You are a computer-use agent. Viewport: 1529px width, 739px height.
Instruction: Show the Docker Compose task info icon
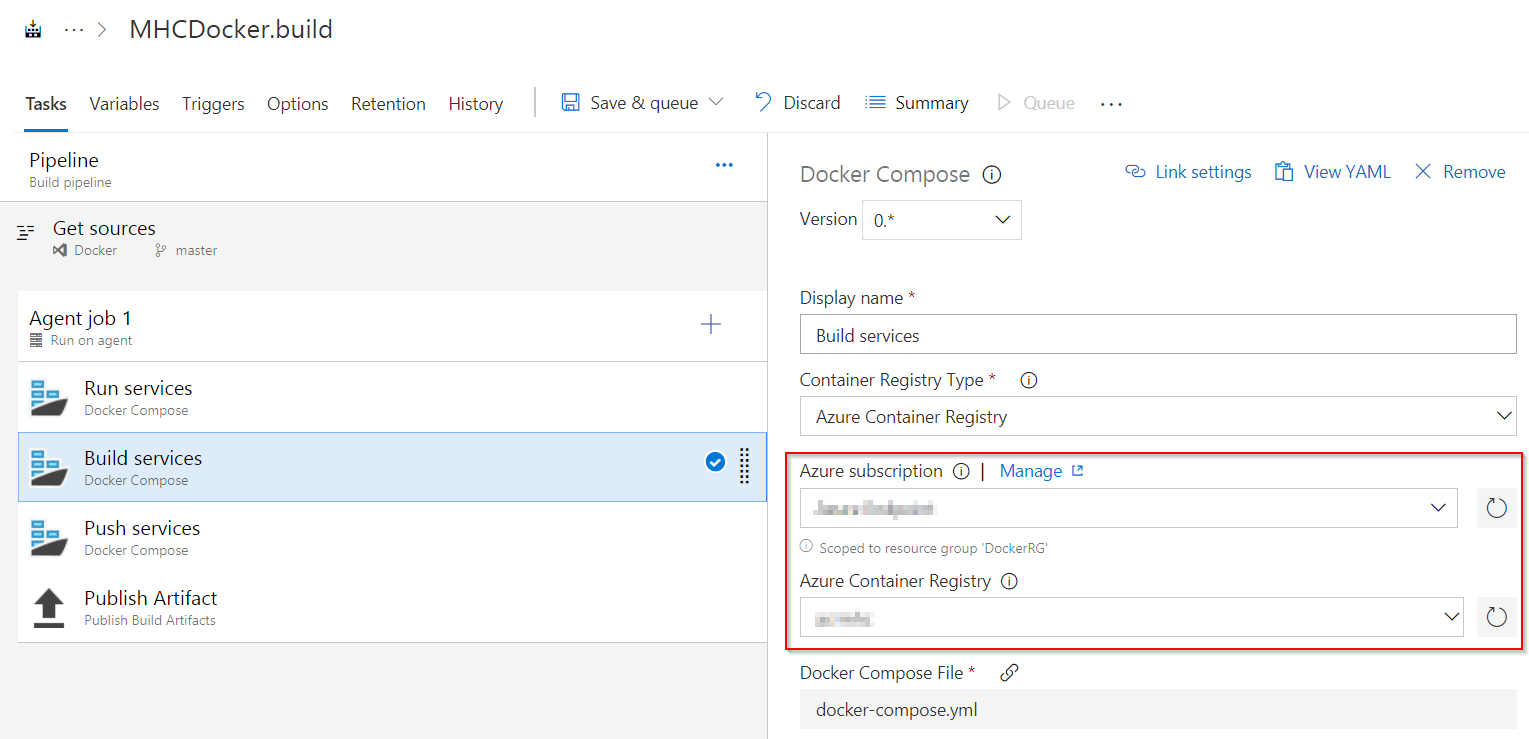(x=992, y=175)
